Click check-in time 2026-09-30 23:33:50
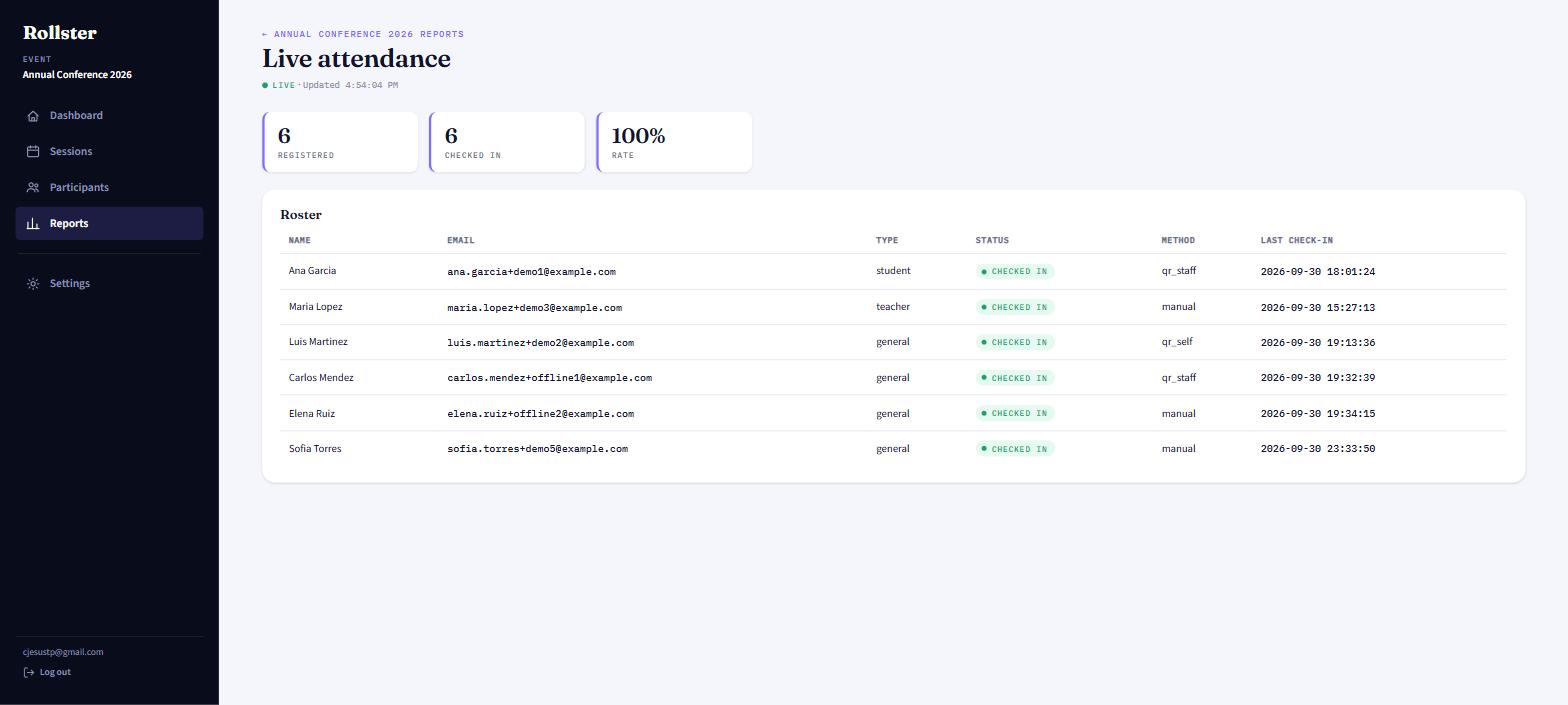 (1318, 449)
